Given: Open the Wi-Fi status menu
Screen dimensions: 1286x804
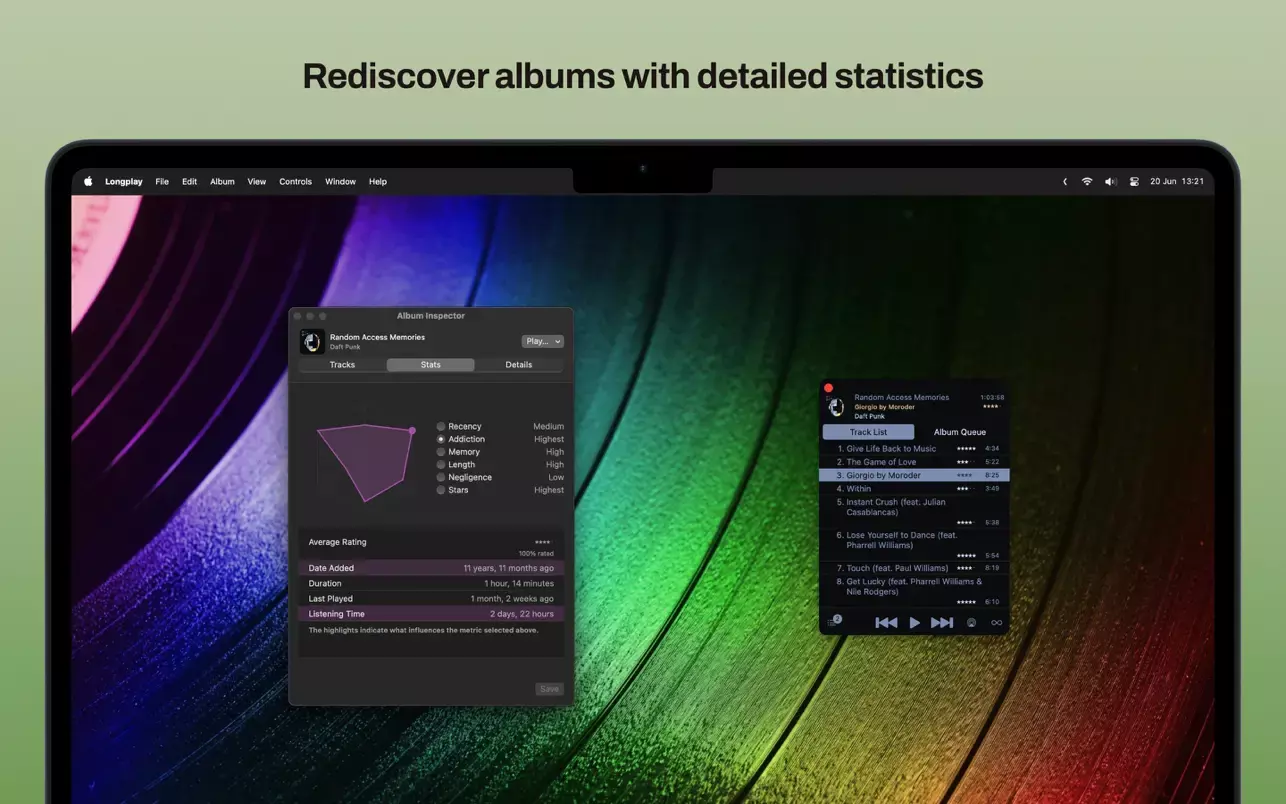Looking at the screenshot, I should coord(1087,181).
